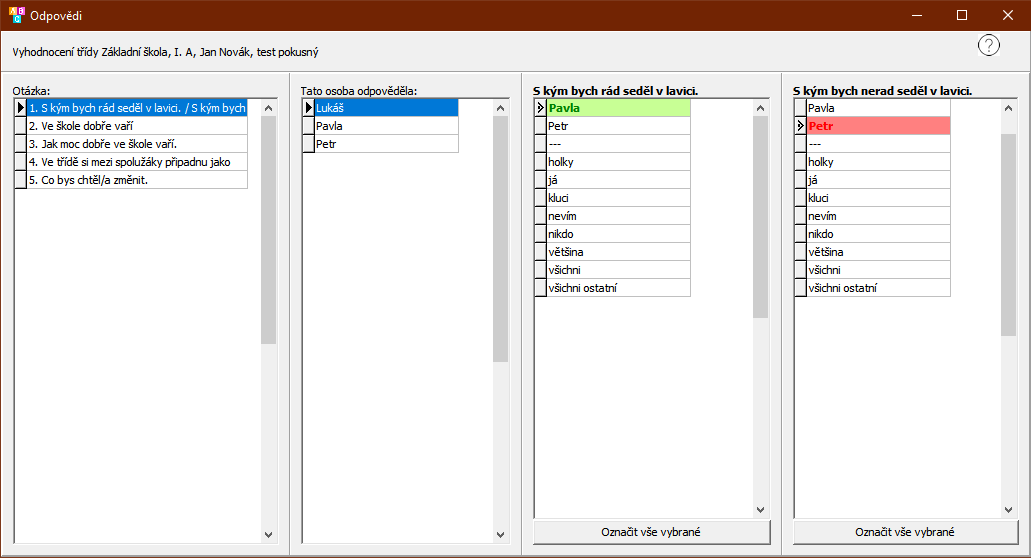Click 'nevím' in 'rád seděl' list
This screenshot has width=1031, height=558.
pos(618,216)
